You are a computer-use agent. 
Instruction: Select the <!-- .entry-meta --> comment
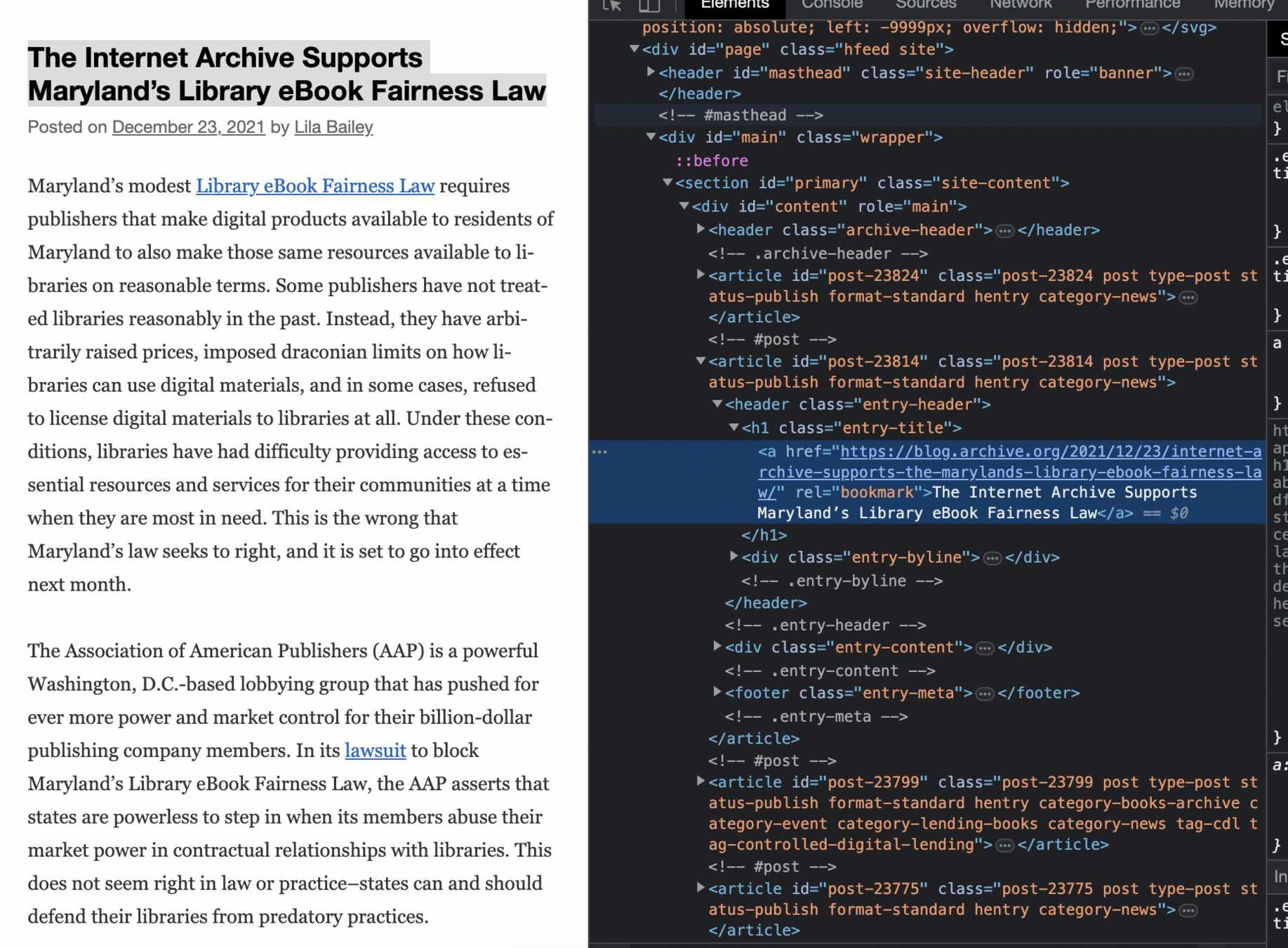816,716
